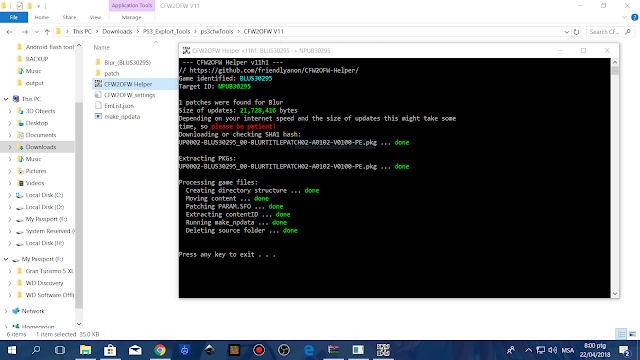Screen dimensions: 640x360
Task: Go back using the Explorer back arrow
Action: (x=9, y=32)
